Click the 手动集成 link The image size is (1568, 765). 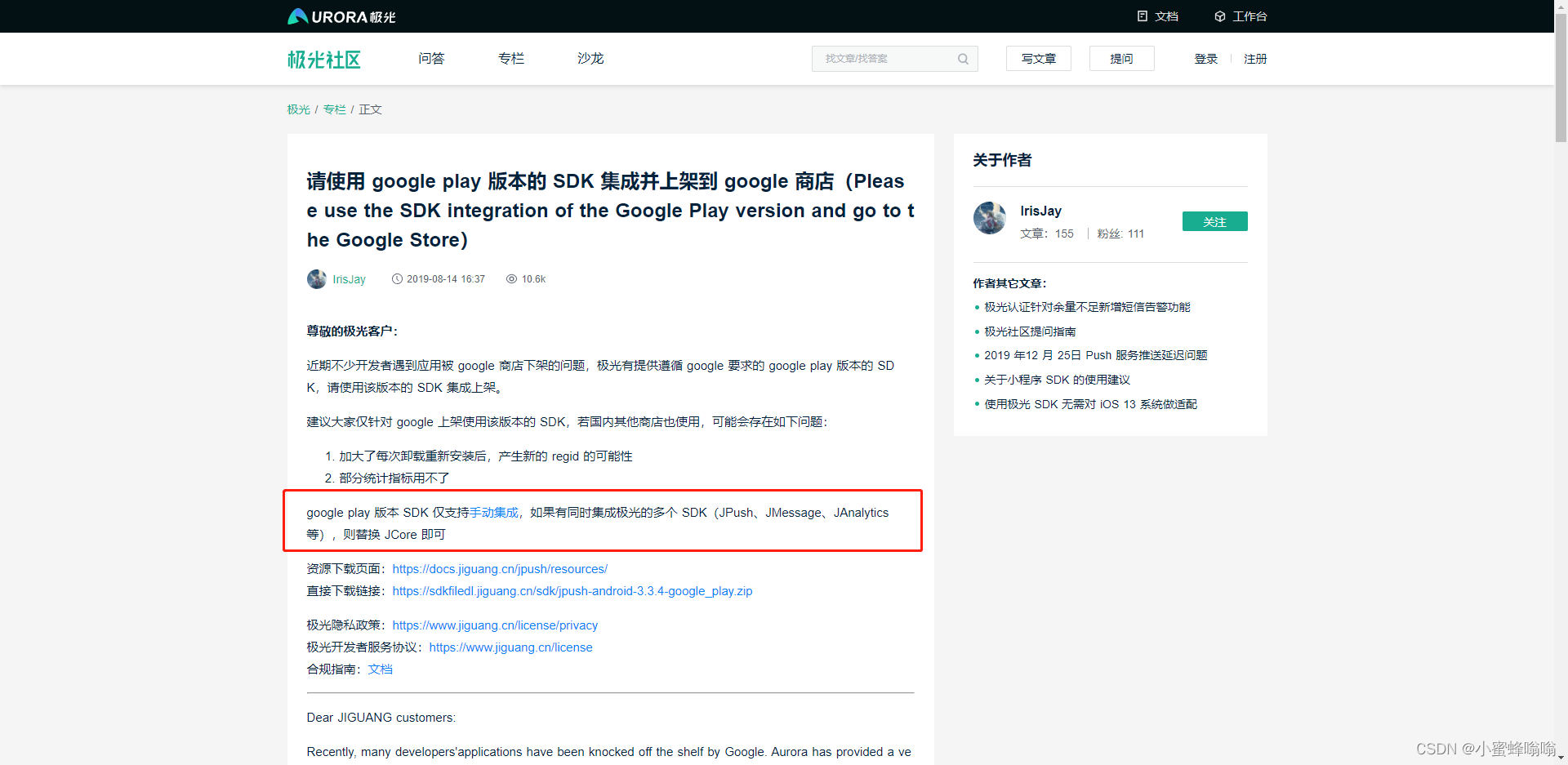(x=493, y=513)
